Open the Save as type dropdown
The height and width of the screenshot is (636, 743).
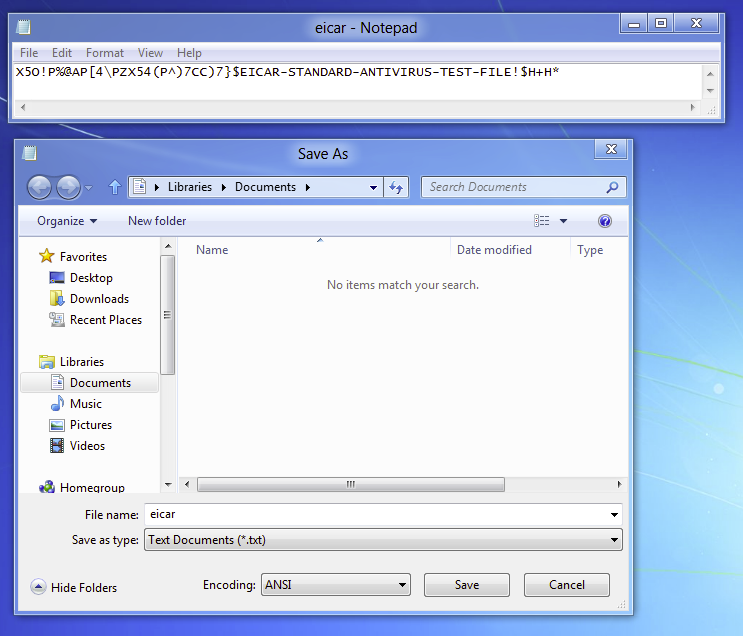click(x=383, y=540)
